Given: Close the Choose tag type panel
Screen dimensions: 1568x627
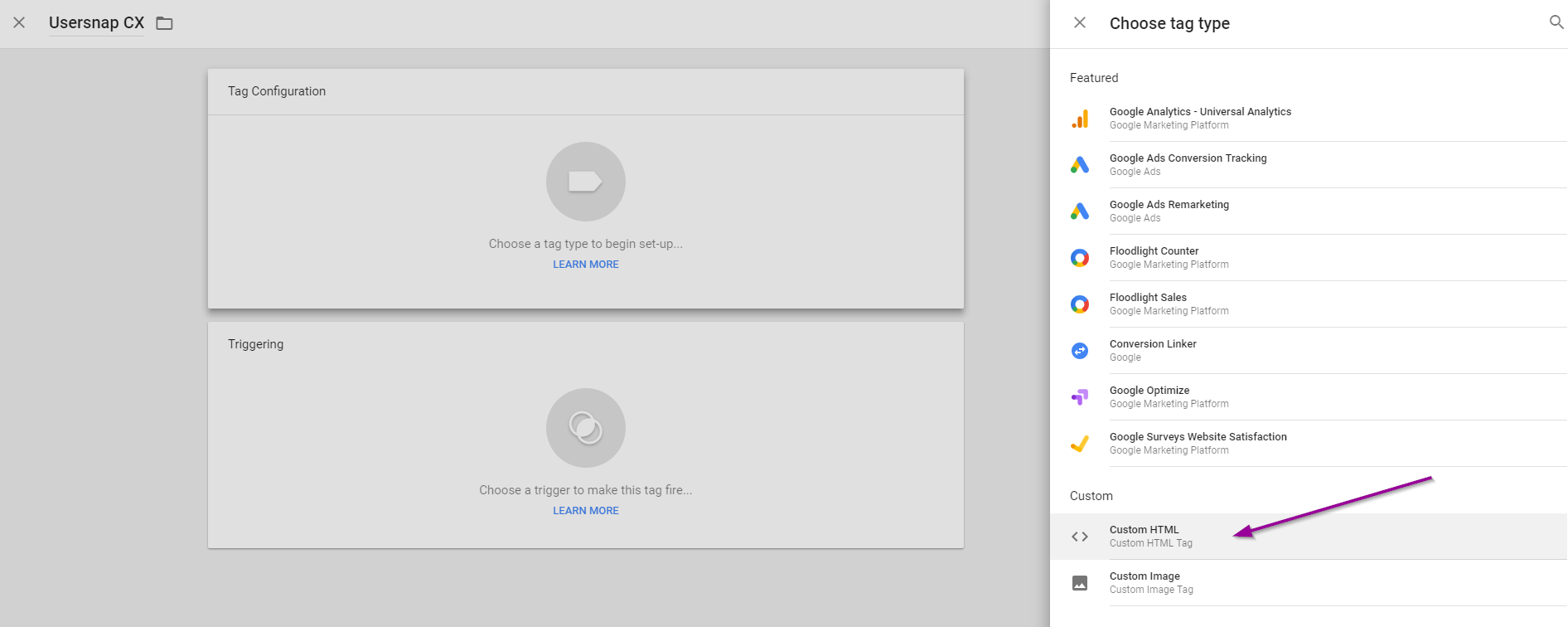Looking at the screenshot, I should click(x=1080, y=22).
